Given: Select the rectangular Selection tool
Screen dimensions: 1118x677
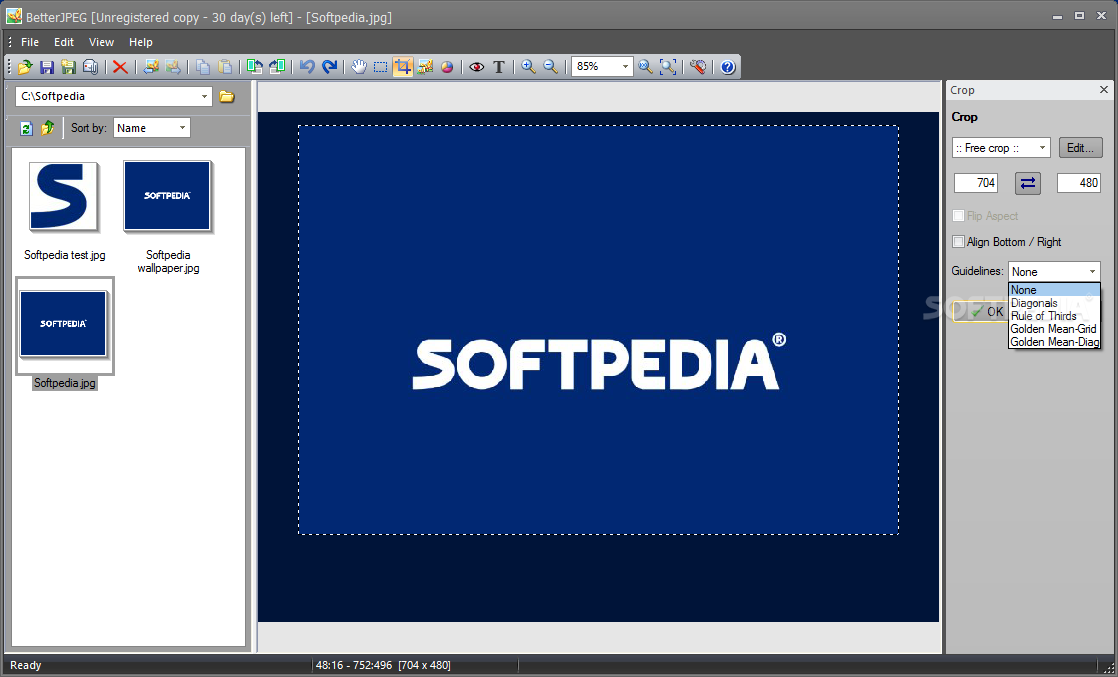Looking at the screenshot, I should tap(381, 67).
